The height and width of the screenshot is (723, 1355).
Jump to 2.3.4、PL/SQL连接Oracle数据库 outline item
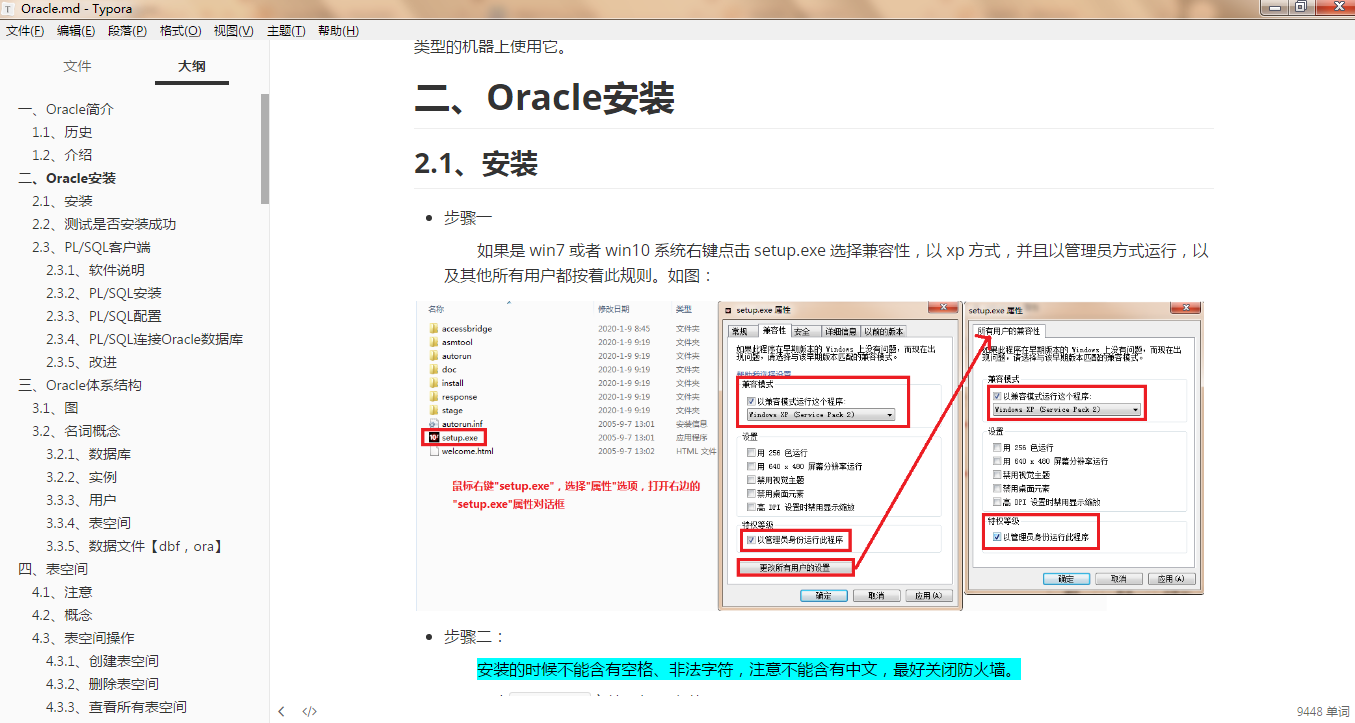[x=144, y=339]
